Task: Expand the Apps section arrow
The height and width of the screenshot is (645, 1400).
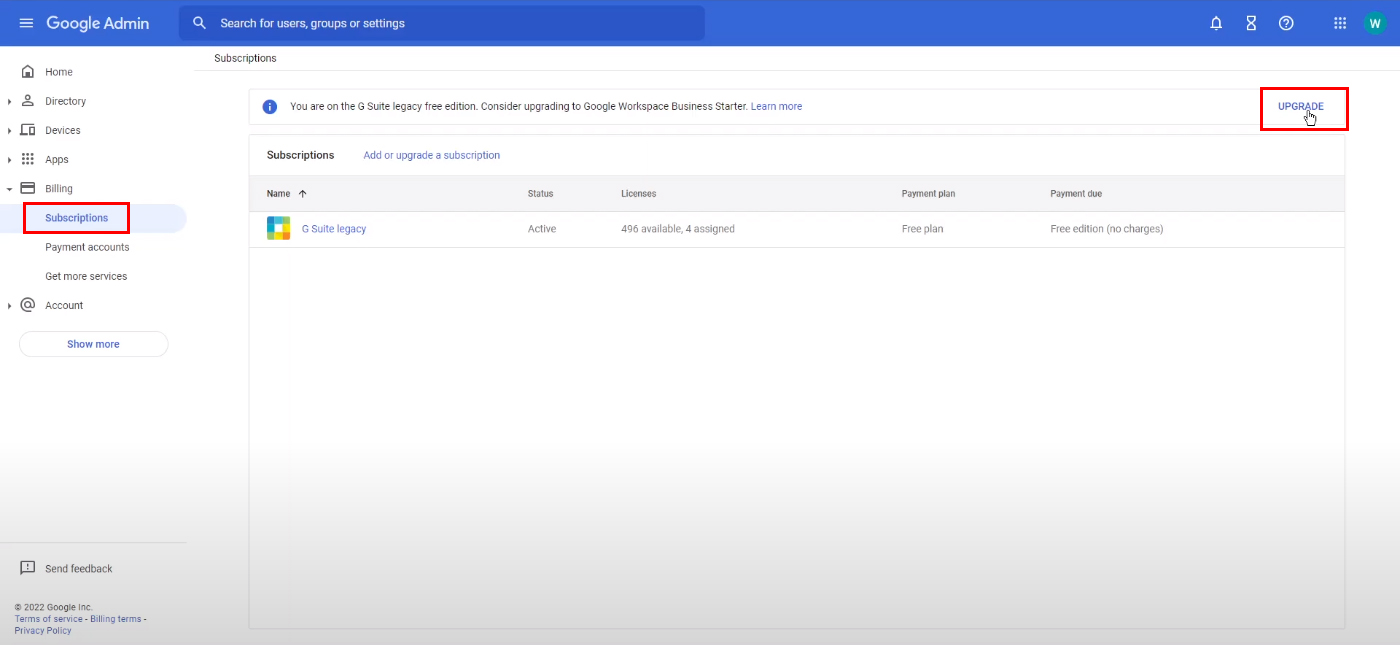Action: [9, 160]
